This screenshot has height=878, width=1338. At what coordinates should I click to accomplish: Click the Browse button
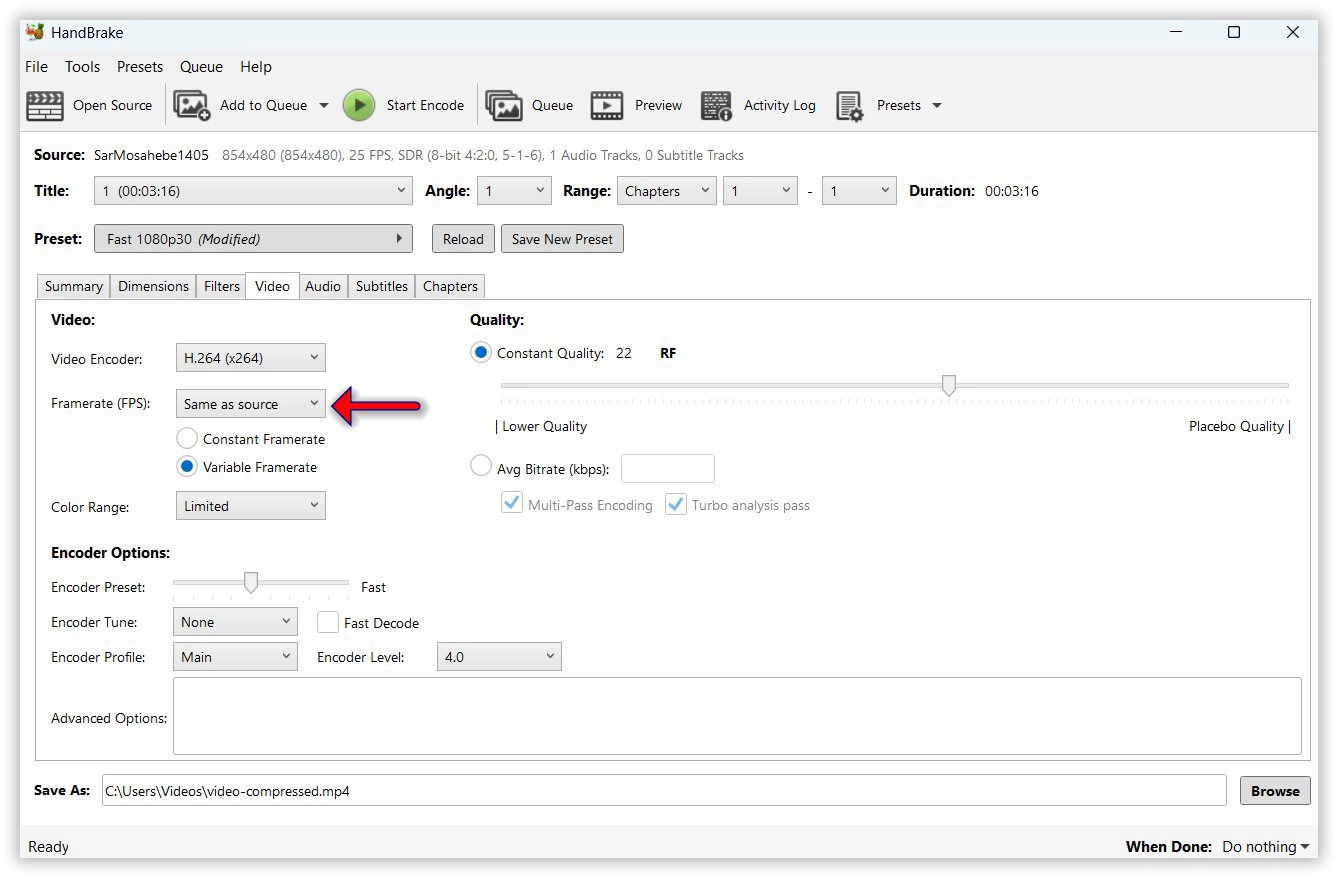[1275, 791]
